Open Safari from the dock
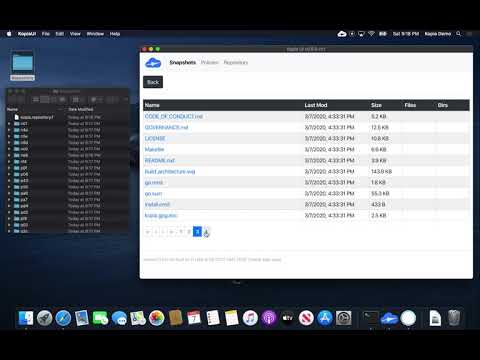 [63, 318]
